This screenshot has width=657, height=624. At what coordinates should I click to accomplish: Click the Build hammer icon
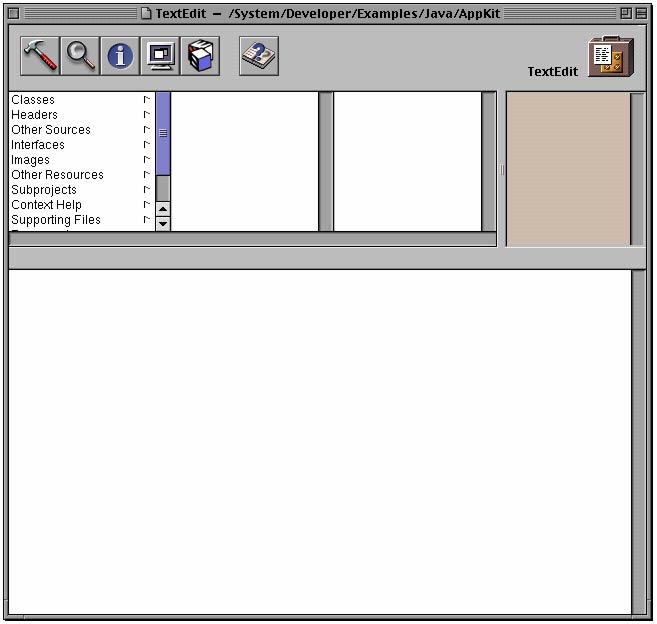(x=40, y=56)
